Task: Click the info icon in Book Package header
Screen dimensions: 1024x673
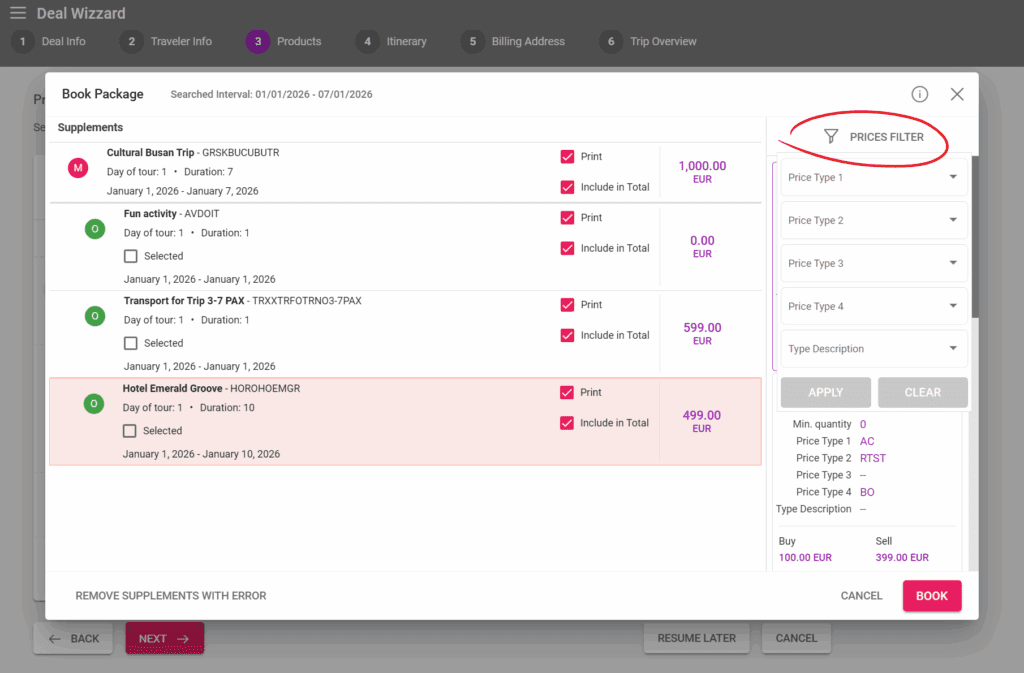Action: pyautogui.click(x=919, y=94)
